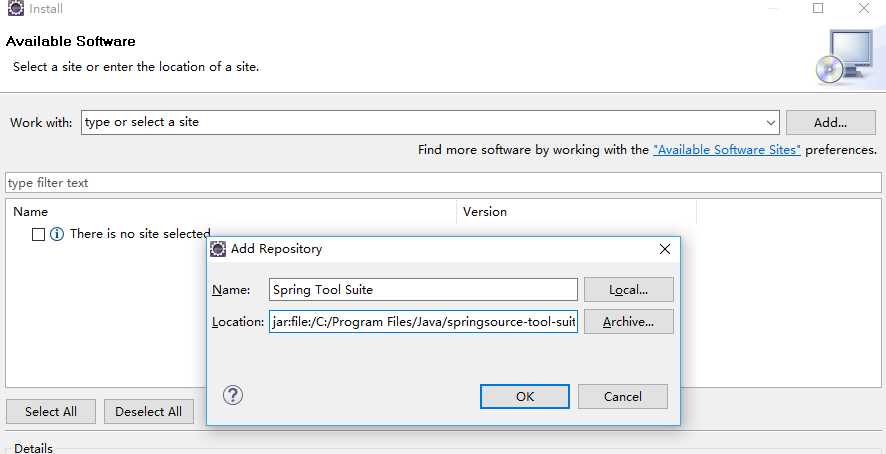This screenshot has height=454, width=886.
Task: Click the Eclipse icon in Install title bar
Action: pyautogui.click(x=16, y=8)
